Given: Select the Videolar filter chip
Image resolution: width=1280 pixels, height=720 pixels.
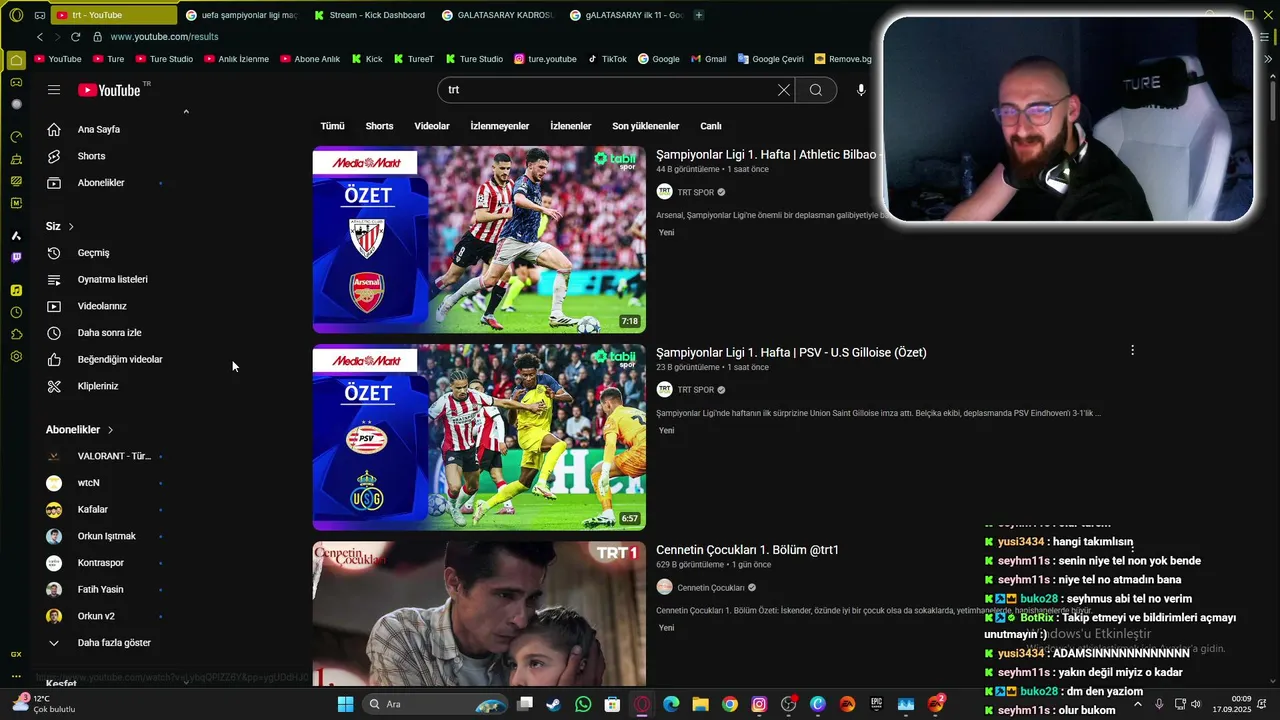Looking at the screenshot, I should click(x=432, y=126).
